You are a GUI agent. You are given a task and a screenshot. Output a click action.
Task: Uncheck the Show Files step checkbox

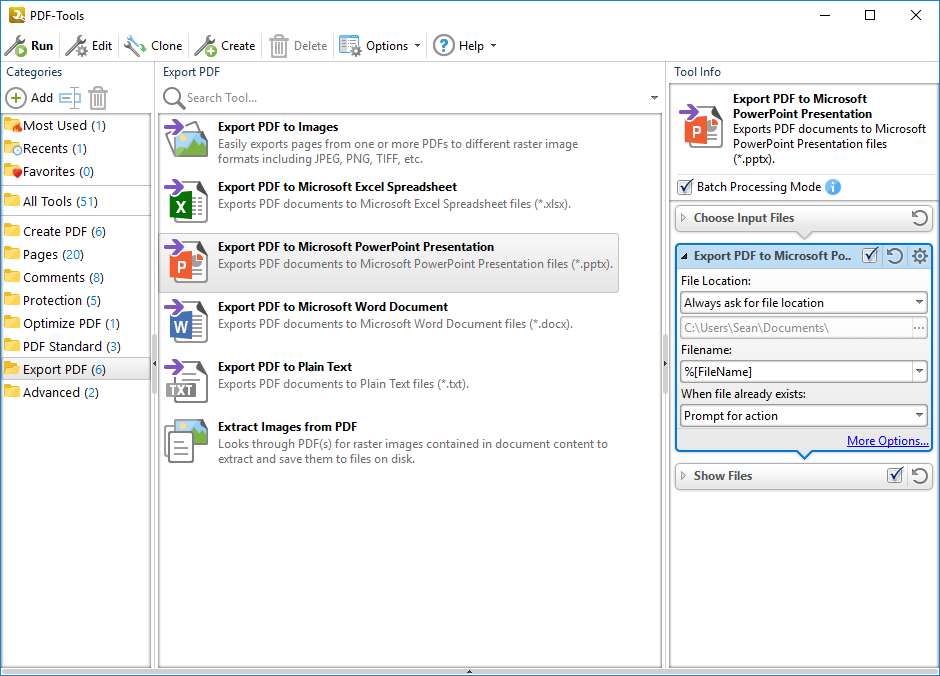895,476
